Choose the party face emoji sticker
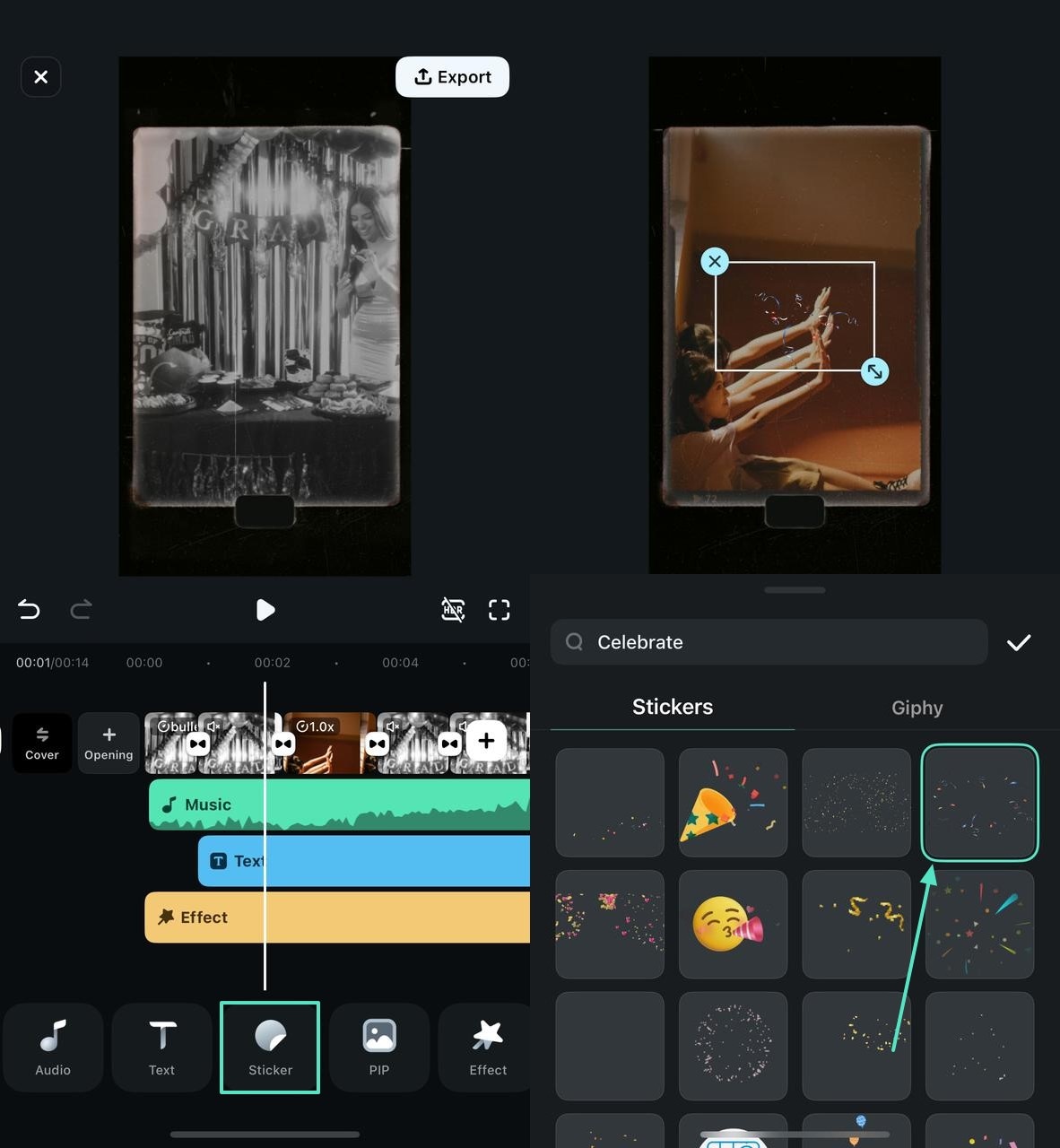 733,924
